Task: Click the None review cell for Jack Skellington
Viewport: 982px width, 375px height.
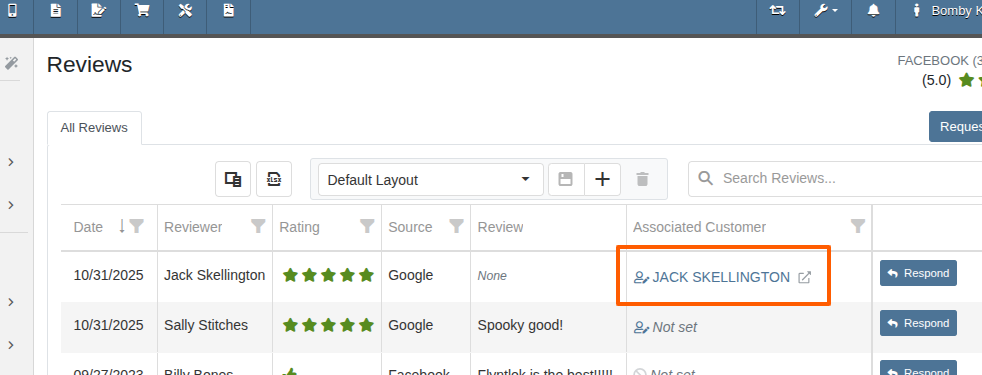Action: [x=492, y=276]
